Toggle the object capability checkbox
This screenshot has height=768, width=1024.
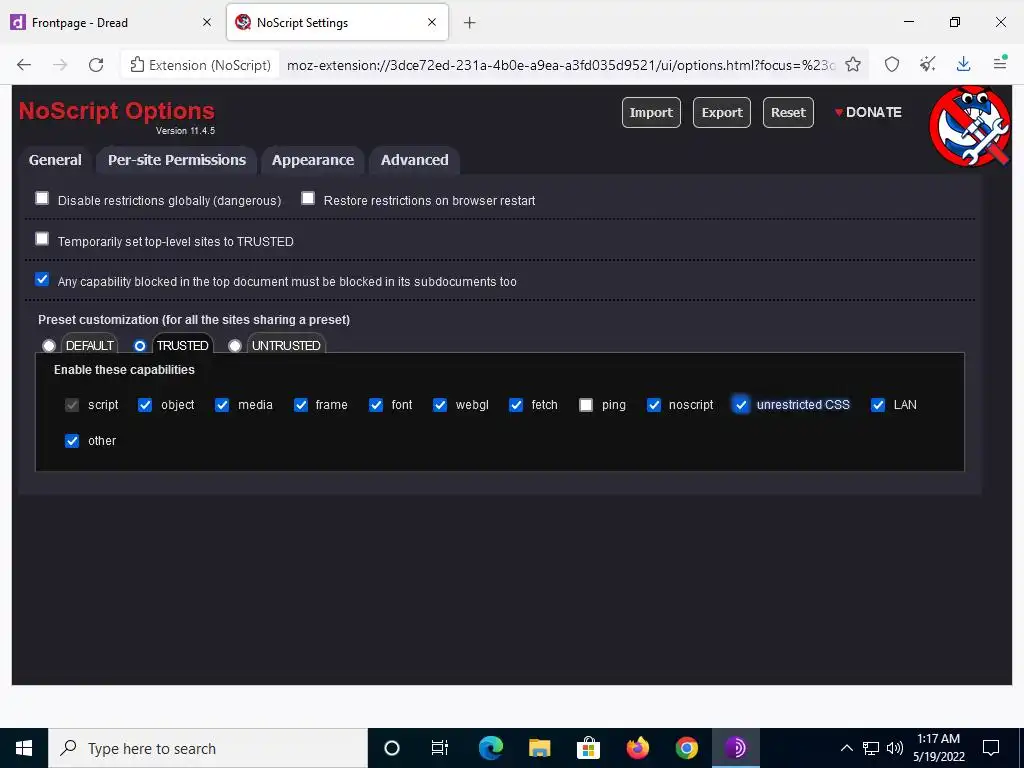(x=145, y=406)
